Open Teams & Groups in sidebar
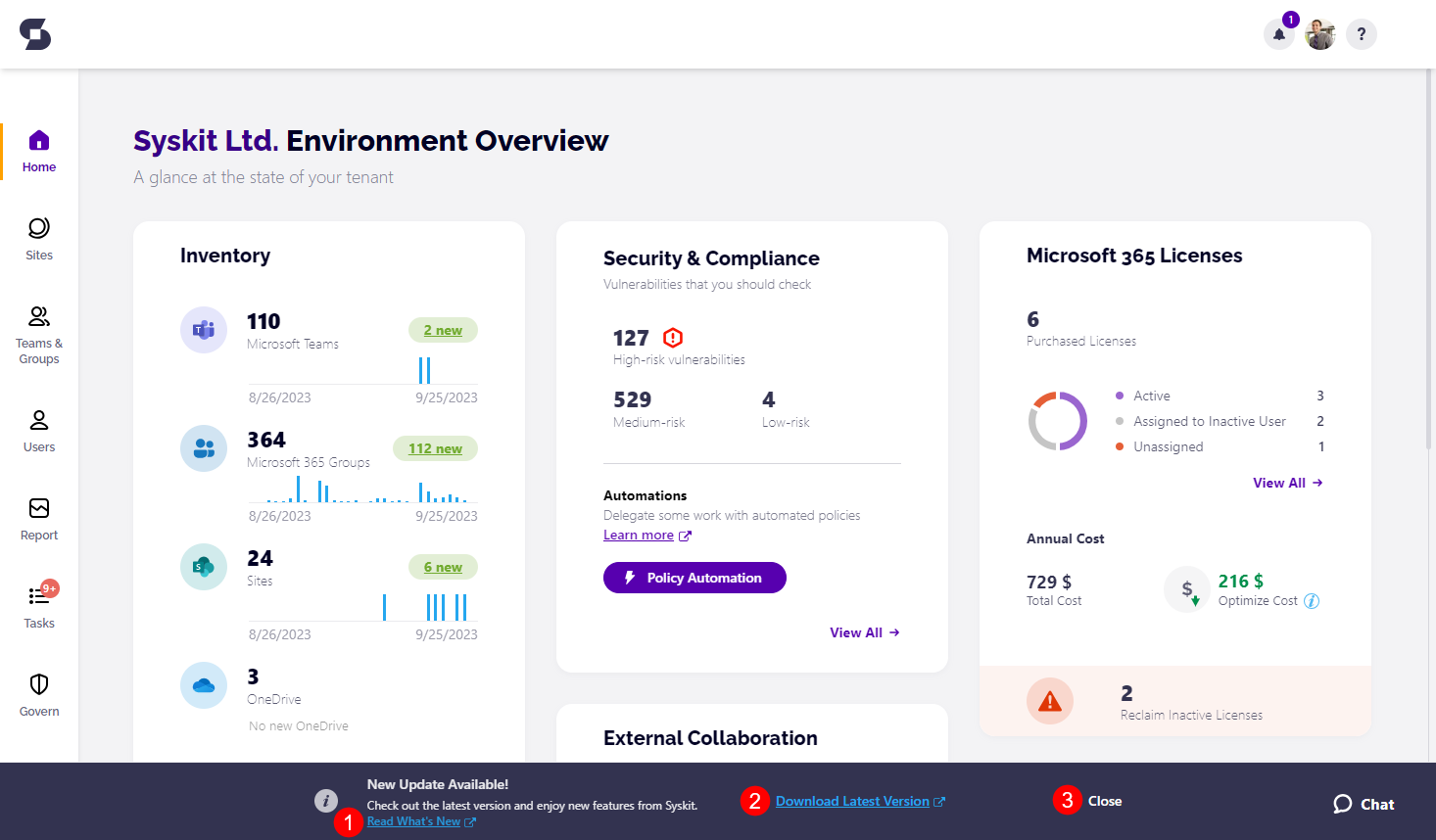 39,333
